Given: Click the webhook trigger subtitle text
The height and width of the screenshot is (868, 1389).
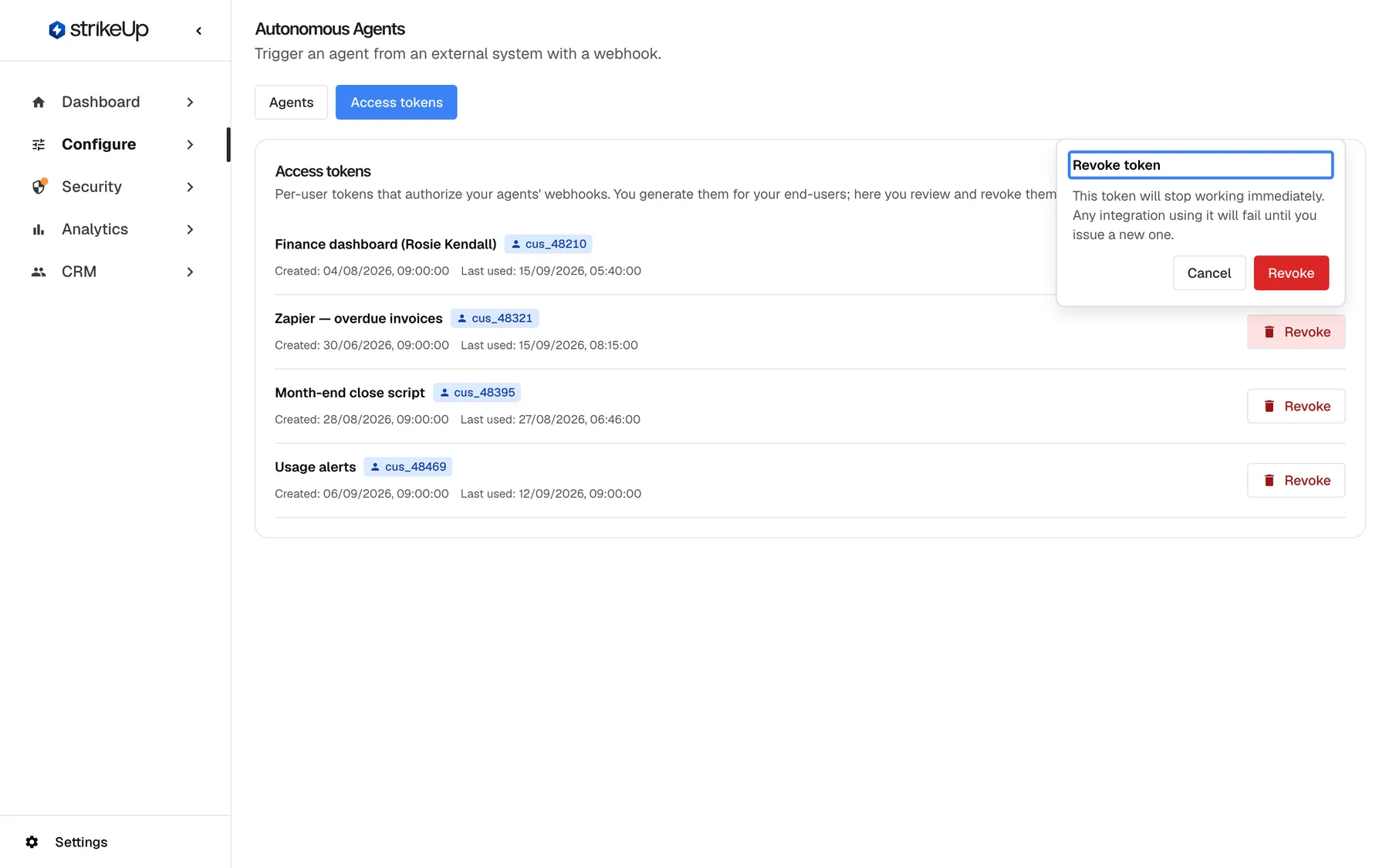Looking at the screenshot, I should pyautogui.click(x=458, y=53).
